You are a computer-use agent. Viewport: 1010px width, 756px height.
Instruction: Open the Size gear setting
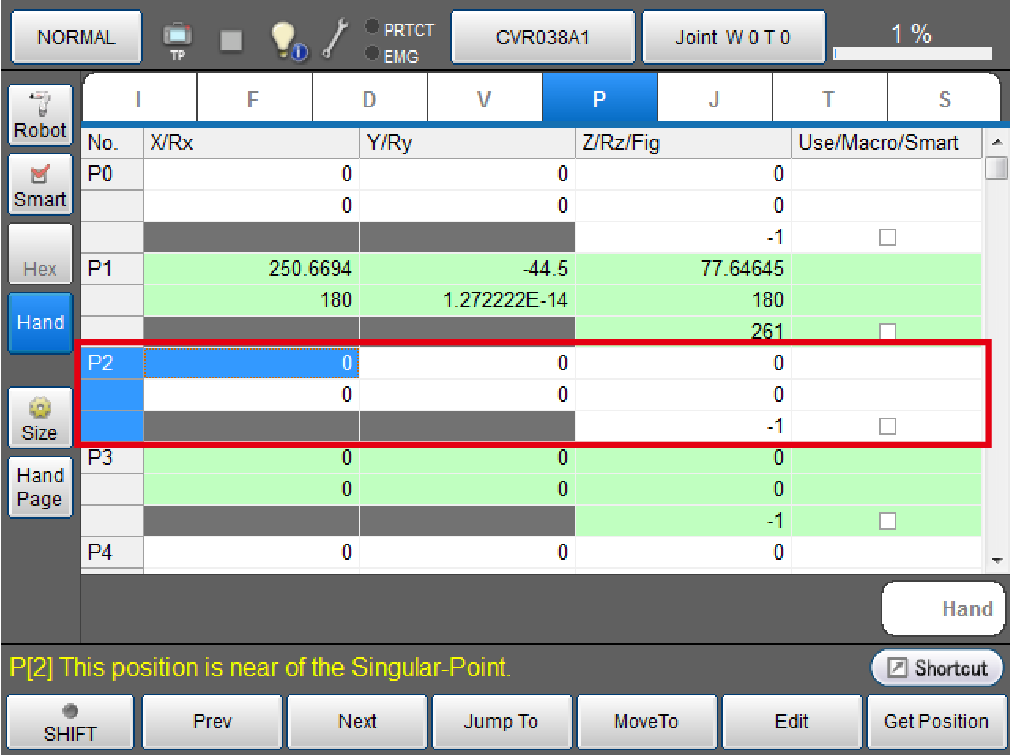[x=40, y=418]
